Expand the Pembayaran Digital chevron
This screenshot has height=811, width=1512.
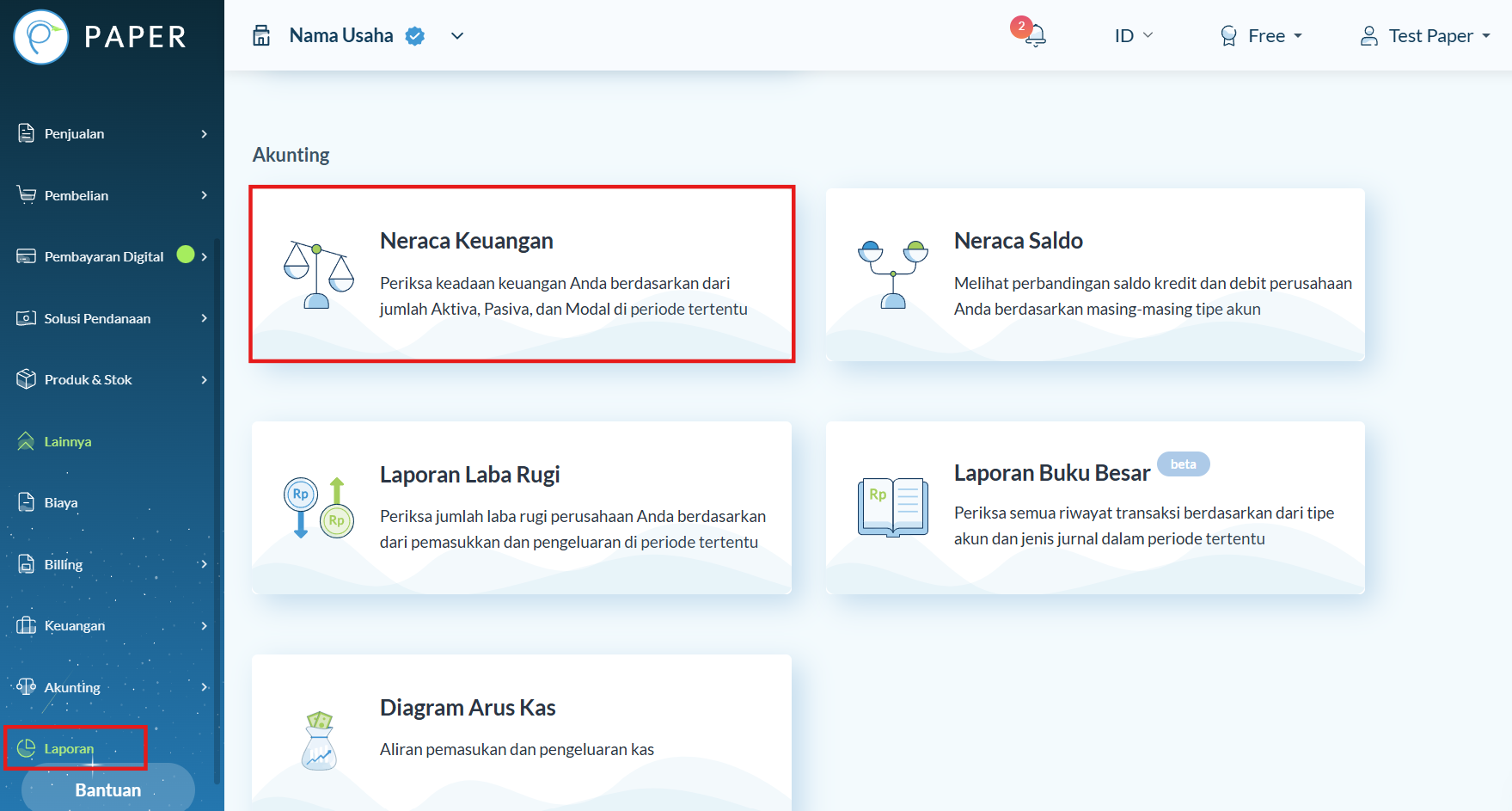coord(204,256)
